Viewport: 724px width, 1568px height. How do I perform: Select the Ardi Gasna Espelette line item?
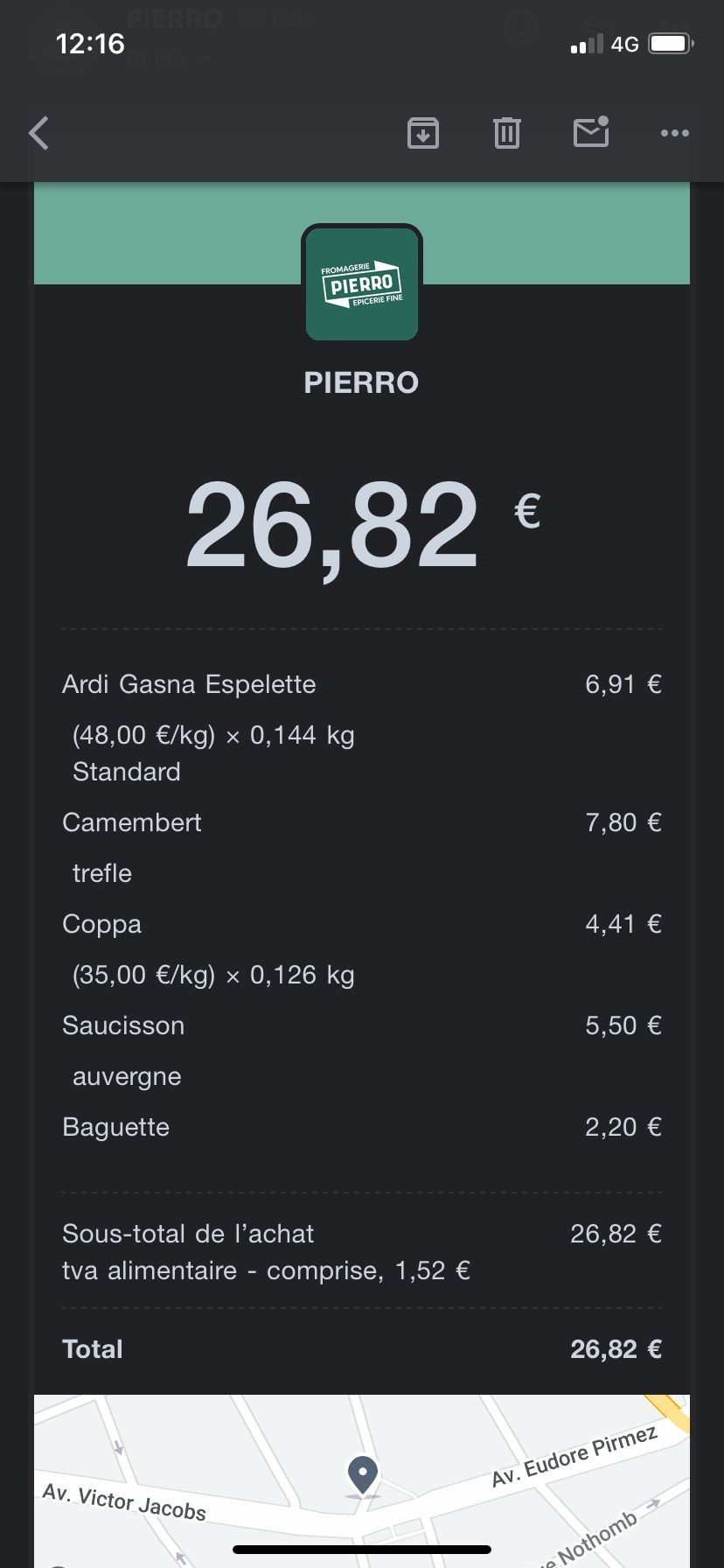pos(189,684)
